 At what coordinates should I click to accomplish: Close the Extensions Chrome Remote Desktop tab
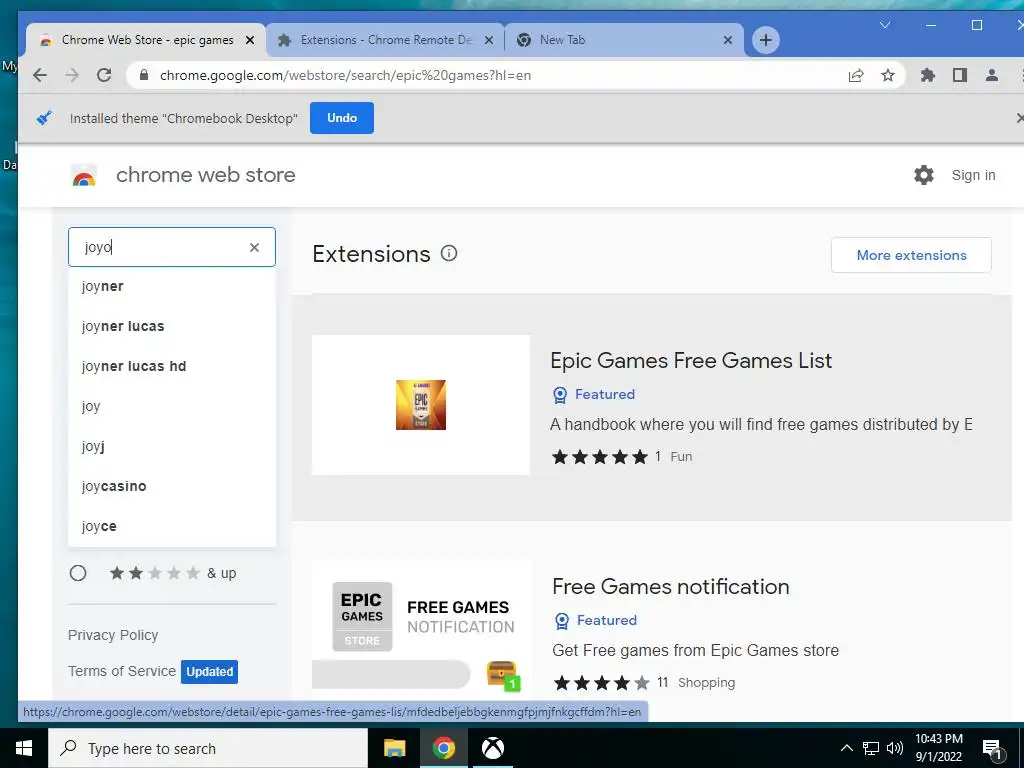488,40
